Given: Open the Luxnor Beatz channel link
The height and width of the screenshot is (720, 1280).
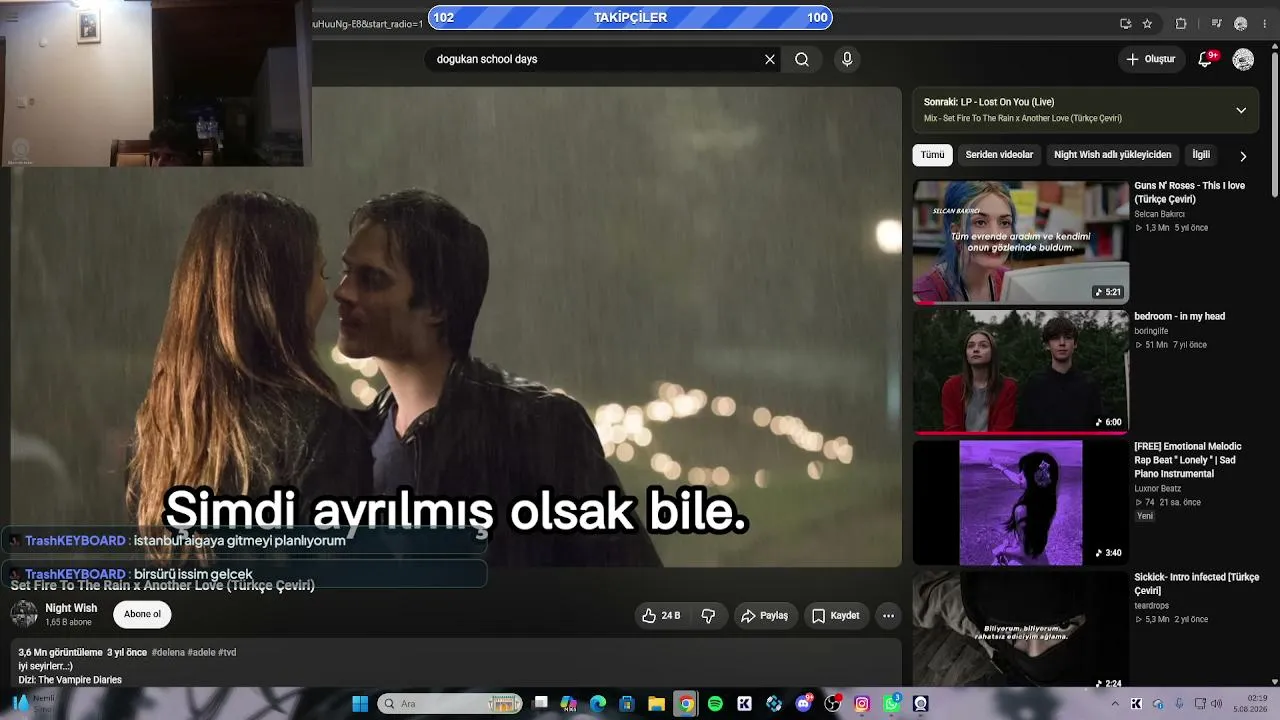Looking at the screenshot, I should [1158, 489].
